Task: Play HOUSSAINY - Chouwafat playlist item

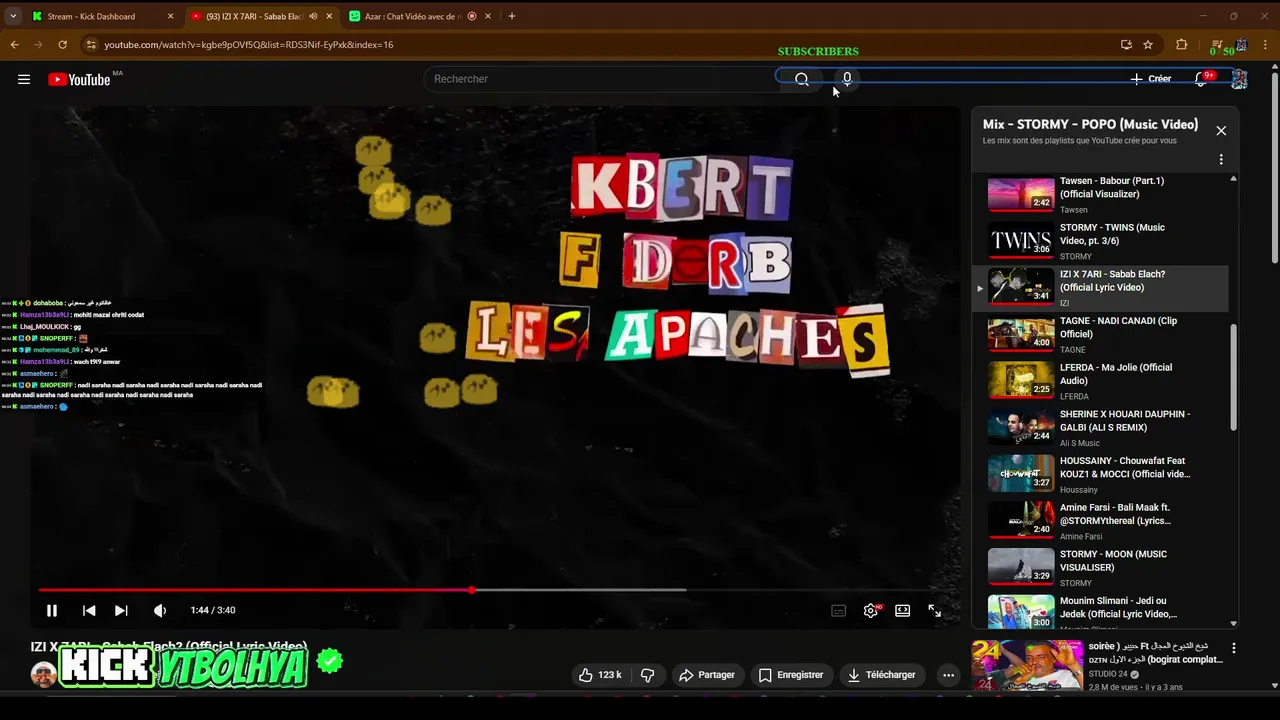Action: pyautogui.click(x=1100, y=474)
